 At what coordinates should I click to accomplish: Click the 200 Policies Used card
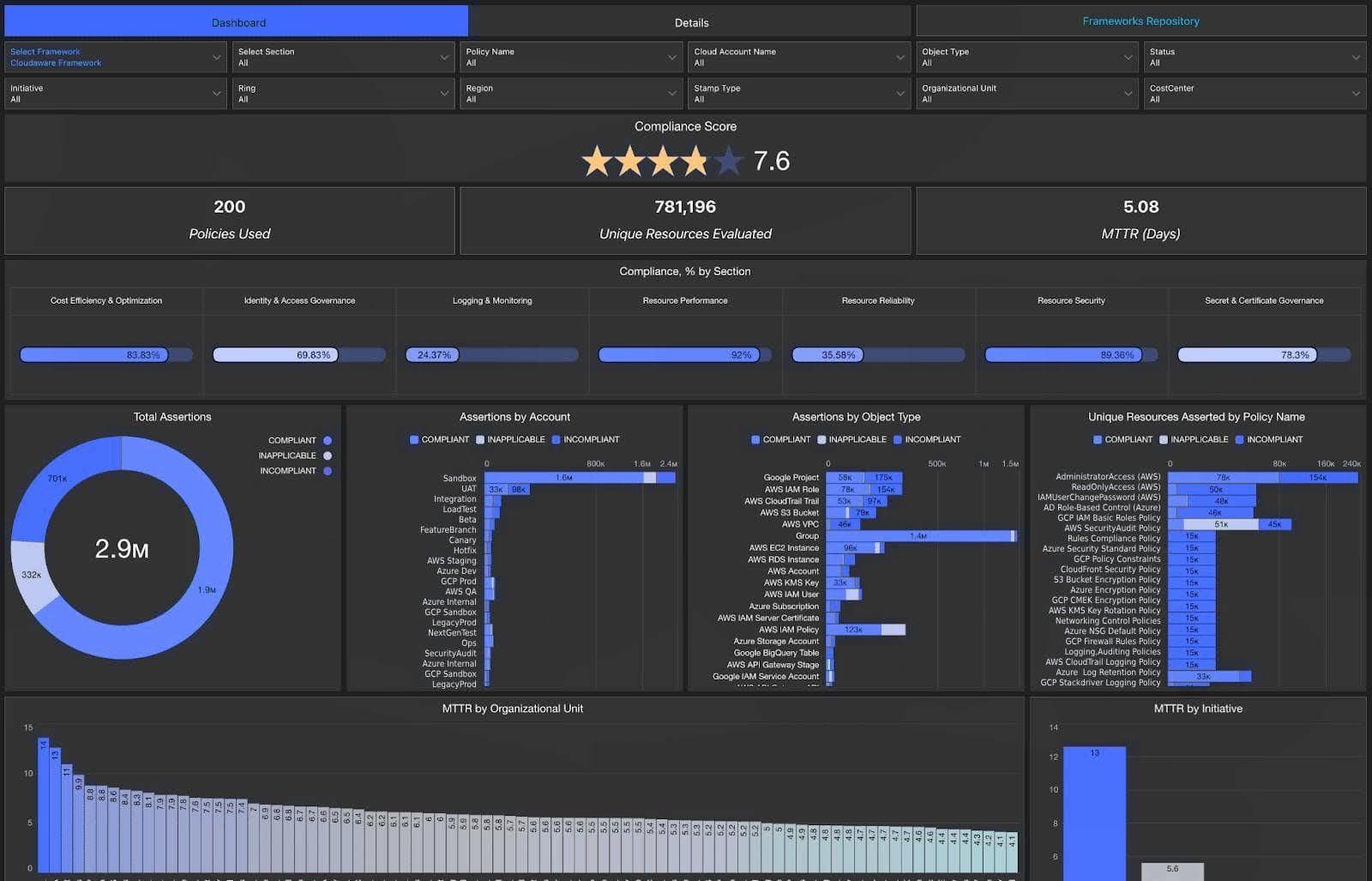click(x=229, y=220)
